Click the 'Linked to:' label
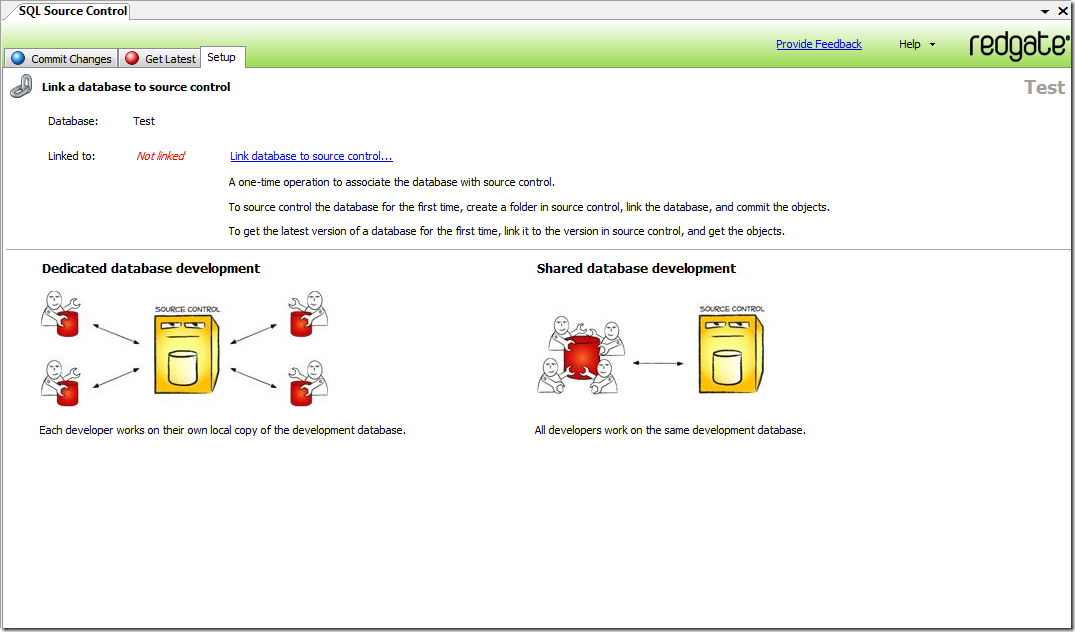The image size is (1075, 632). 71,156
